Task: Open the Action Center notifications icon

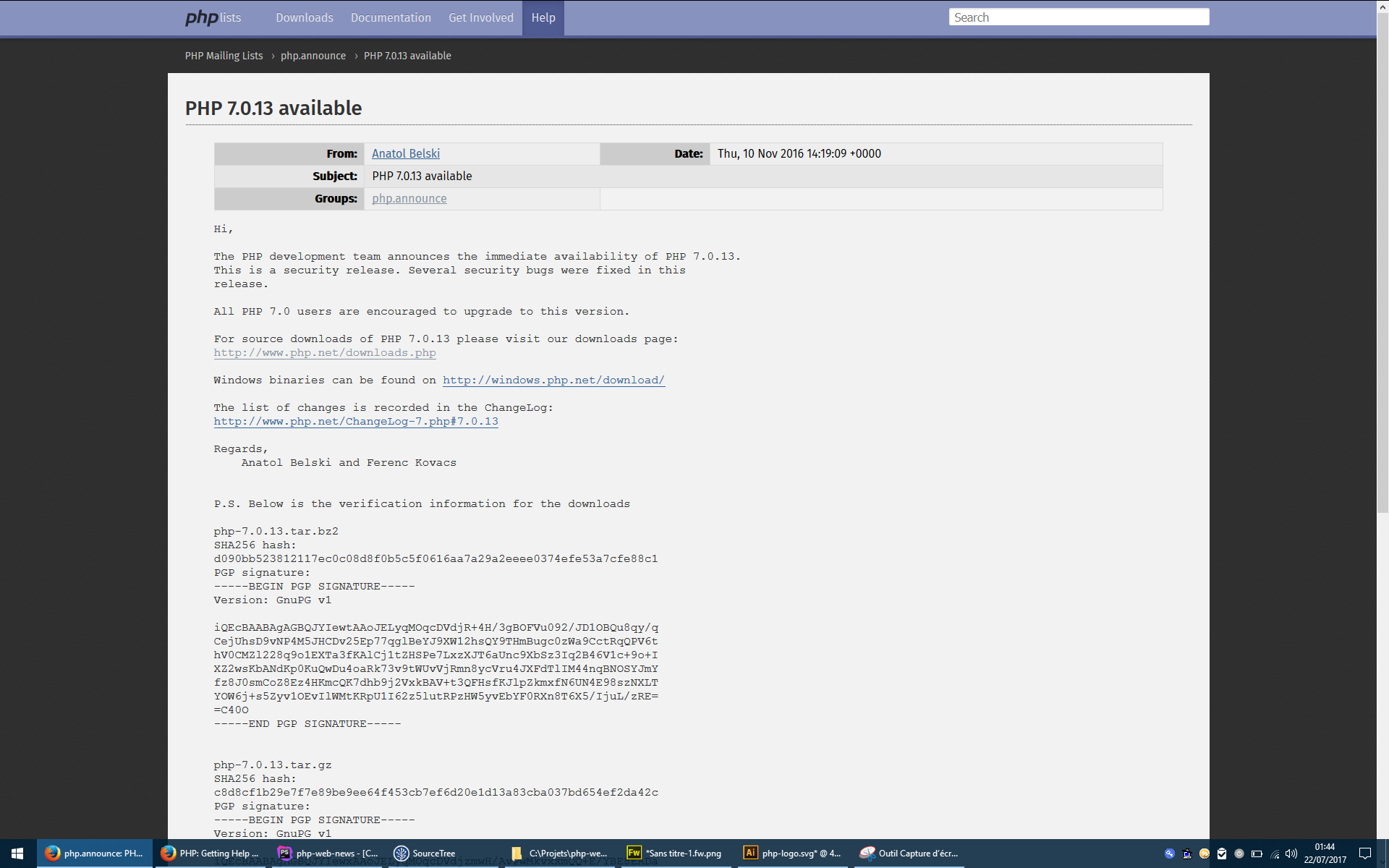Action: click(1365, 854)
